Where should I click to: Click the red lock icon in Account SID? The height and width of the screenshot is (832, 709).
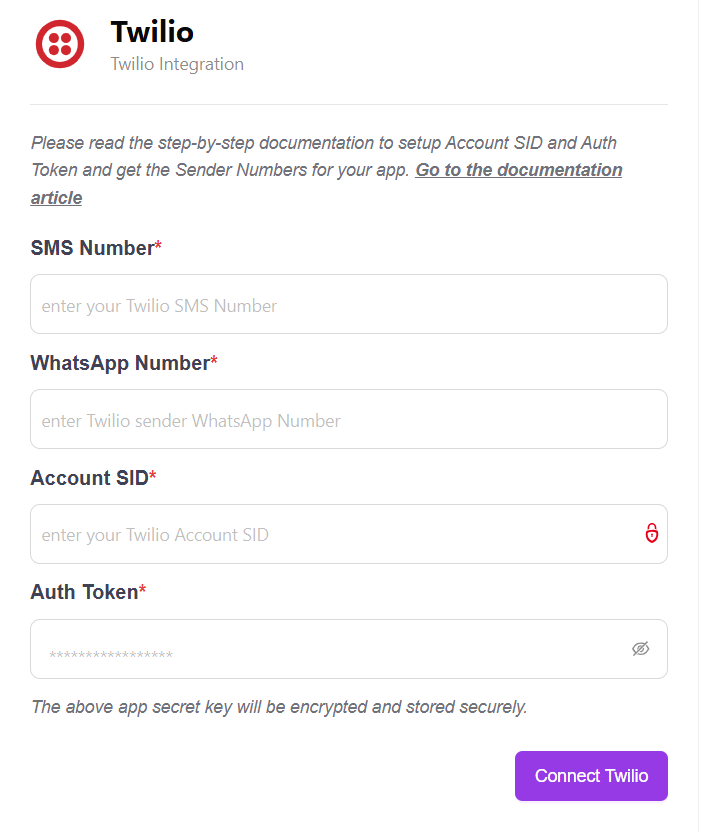pyautogui.click(x=651, y=533)
